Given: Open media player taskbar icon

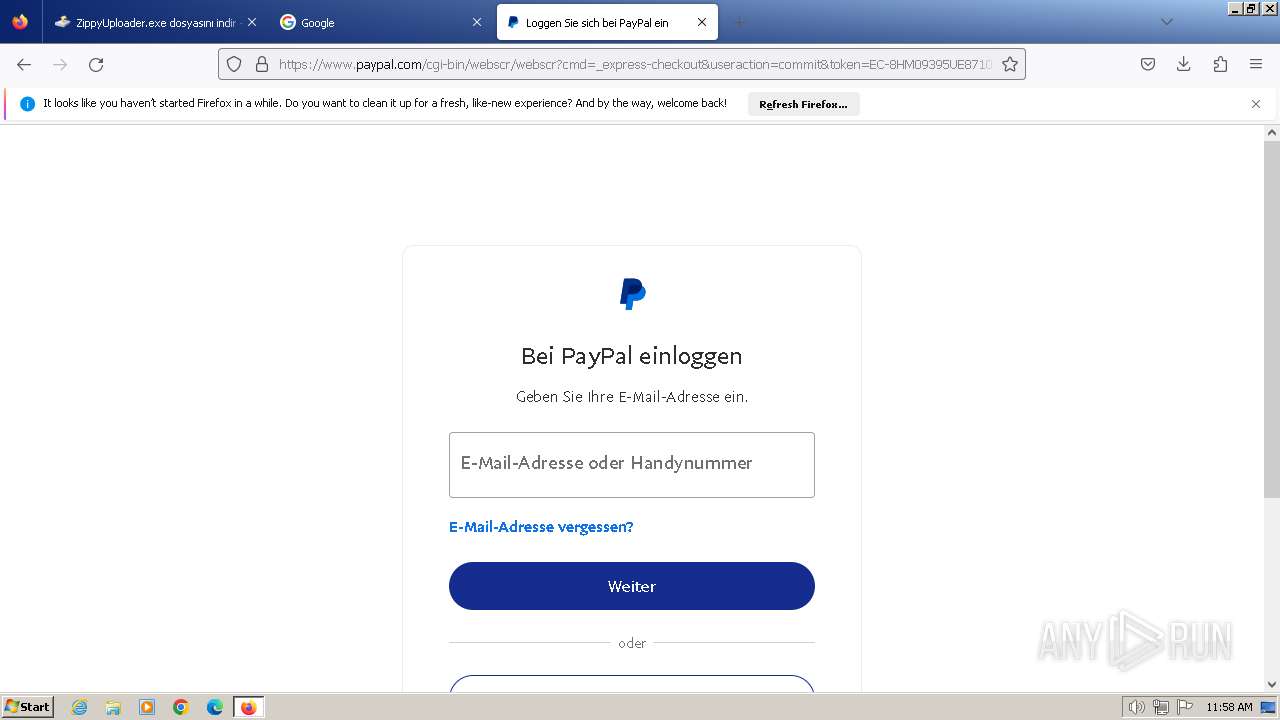Looking at the screenshot, I should 147,707.
